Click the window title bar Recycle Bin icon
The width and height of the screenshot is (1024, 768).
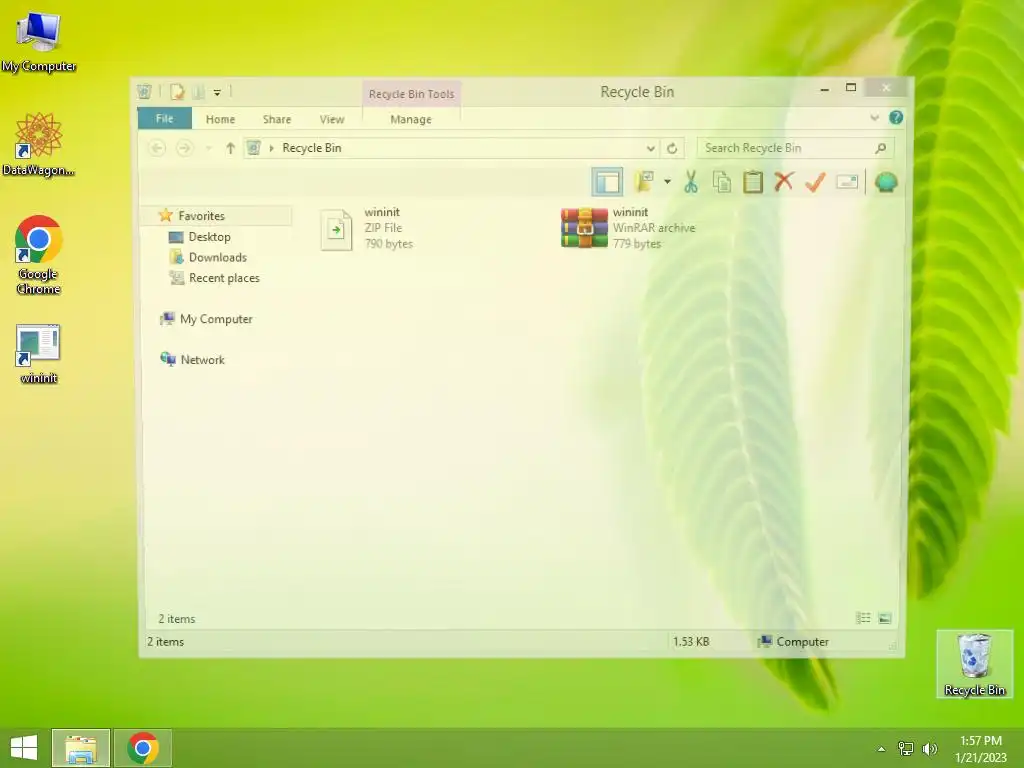point(145,92)
